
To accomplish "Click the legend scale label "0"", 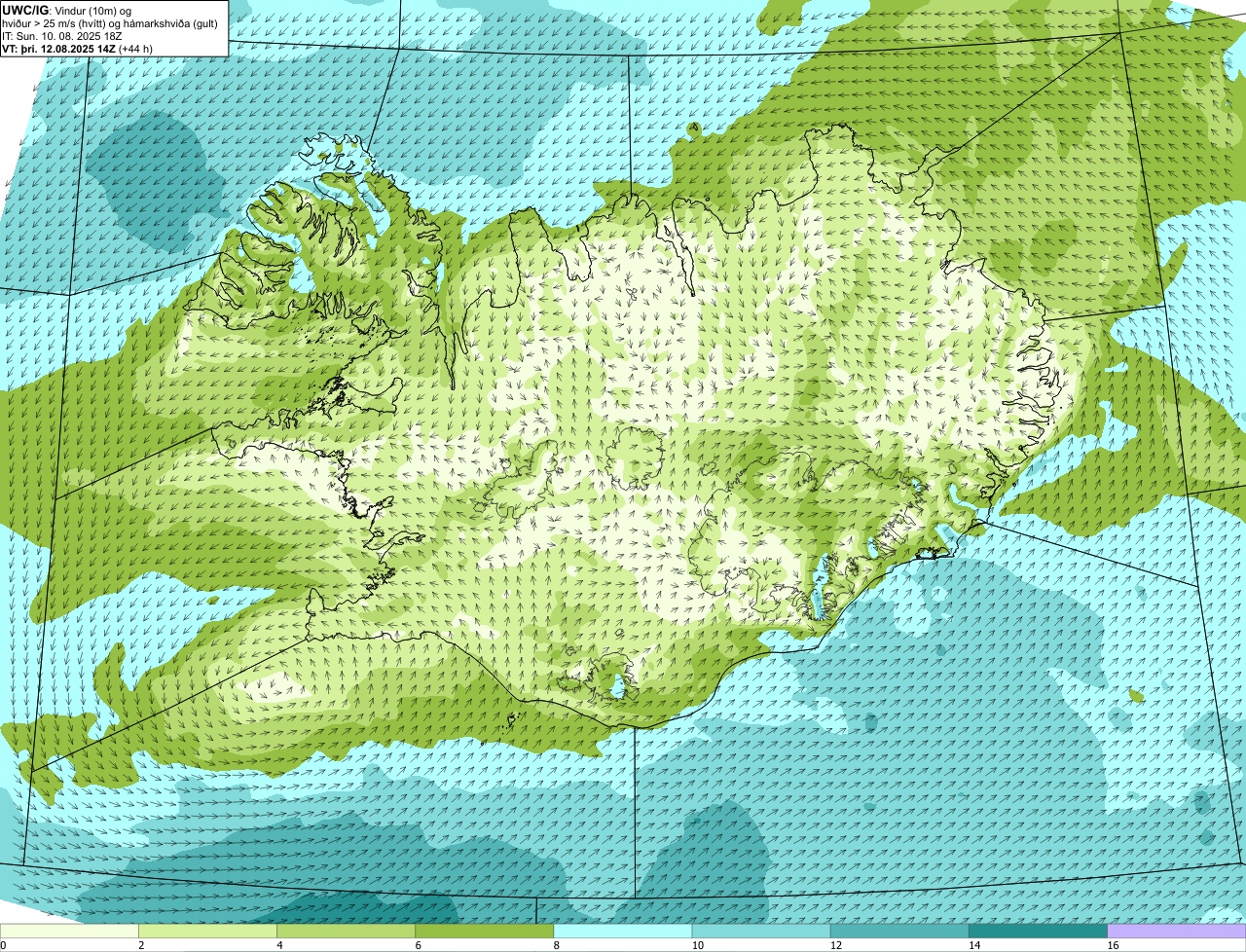I will [x=3, y=945].
